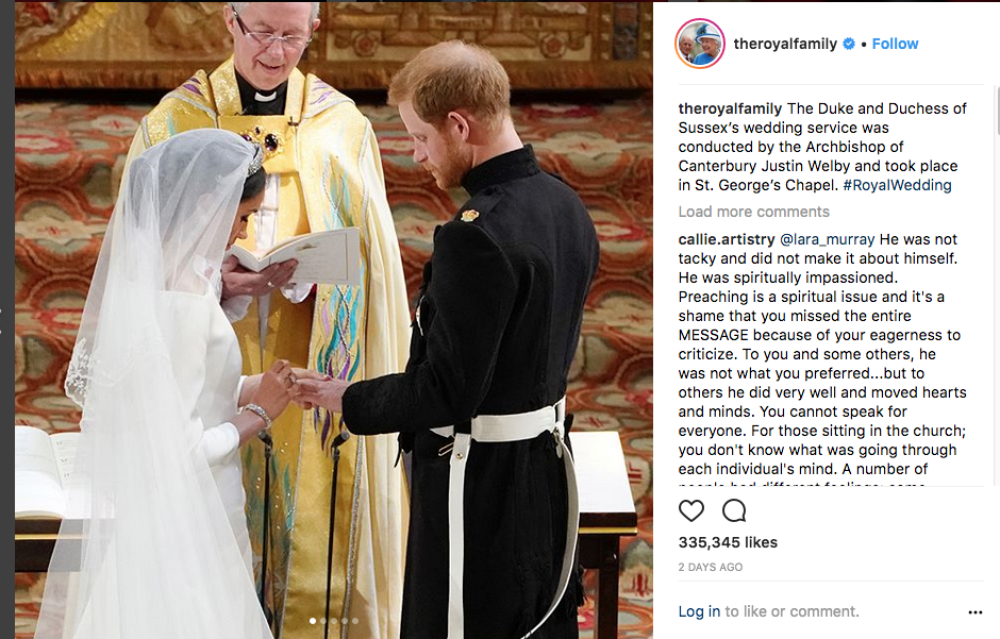Viewport: 1000px width, 639px height.
Task: Open comments with the speech bubble icon
Action: 734,511
